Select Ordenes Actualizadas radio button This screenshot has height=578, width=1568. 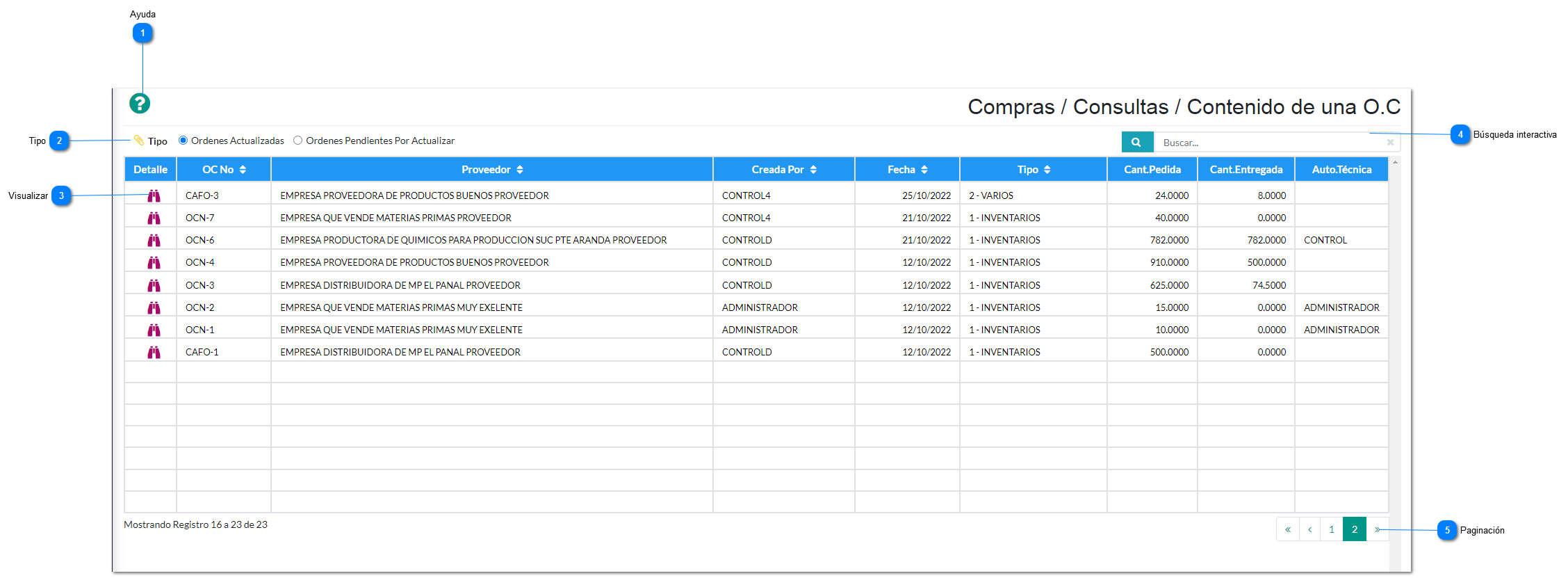tap(183, 141)
